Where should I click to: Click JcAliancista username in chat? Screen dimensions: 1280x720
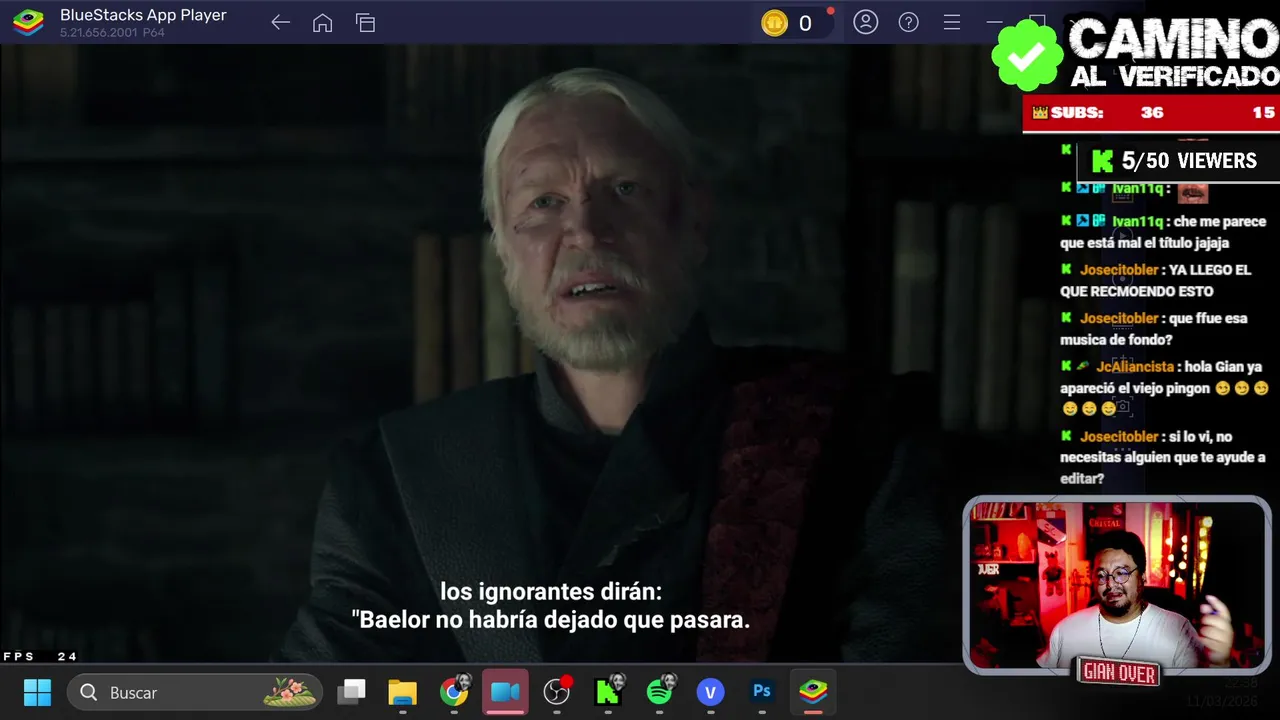pos(1135,367)
